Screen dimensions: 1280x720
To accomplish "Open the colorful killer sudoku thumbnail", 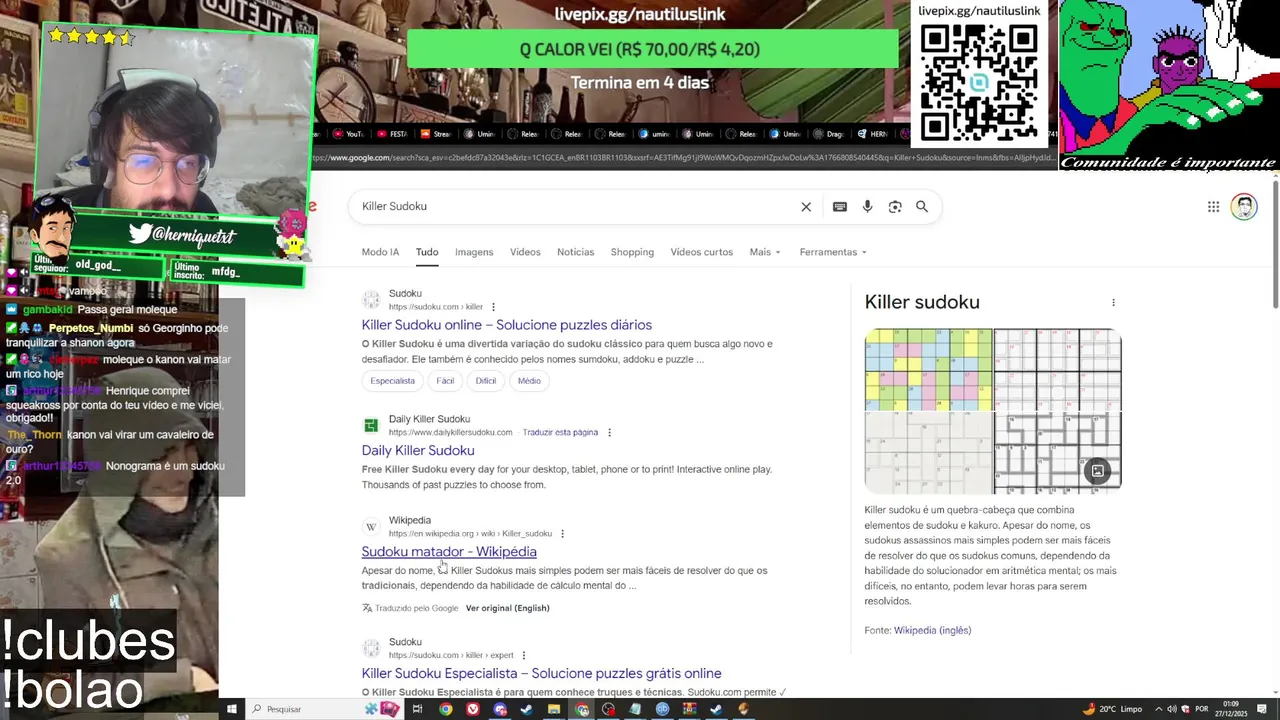I will pyautogui.click(x=928, y=369).
